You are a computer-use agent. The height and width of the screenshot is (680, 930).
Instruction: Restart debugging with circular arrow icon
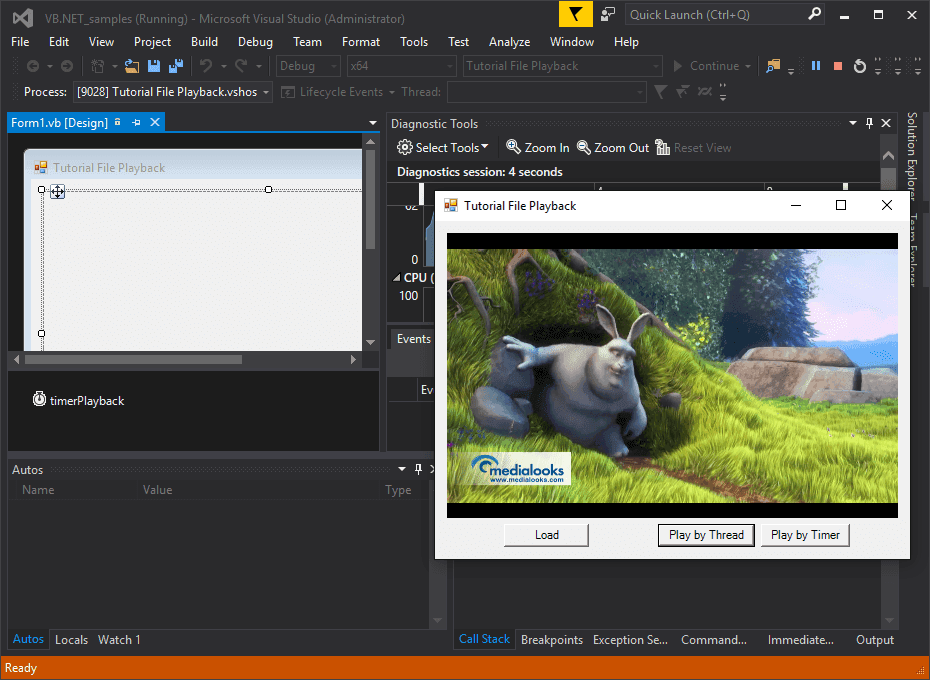tap(859, 66)
